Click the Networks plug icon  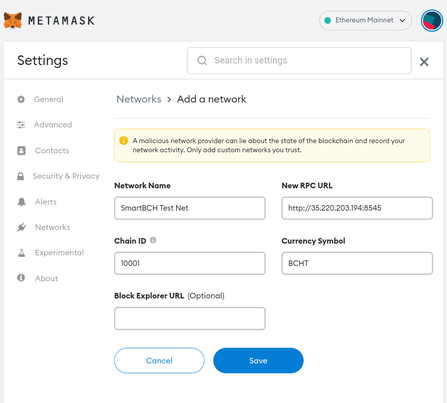pos(22,227)
